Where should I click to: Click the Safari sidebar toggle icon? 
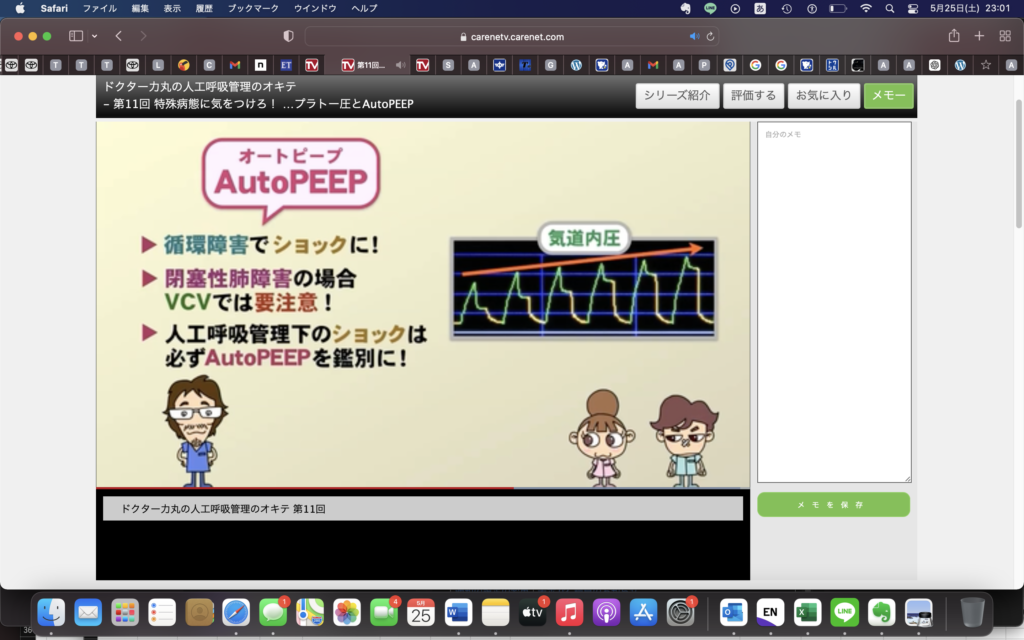[x=76, y=36]
